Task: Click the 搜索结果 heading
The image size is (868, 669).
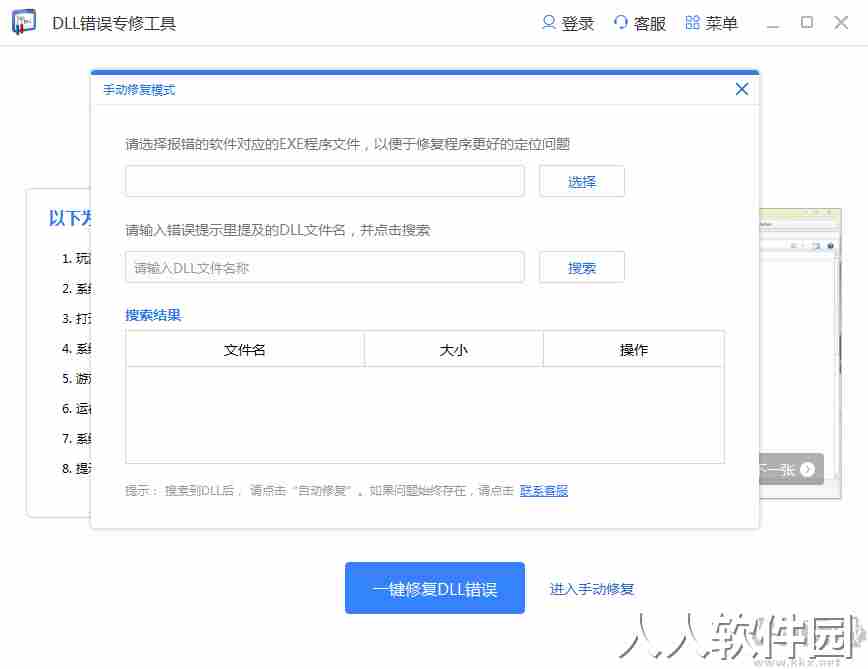Action: [x=153, y=315]
